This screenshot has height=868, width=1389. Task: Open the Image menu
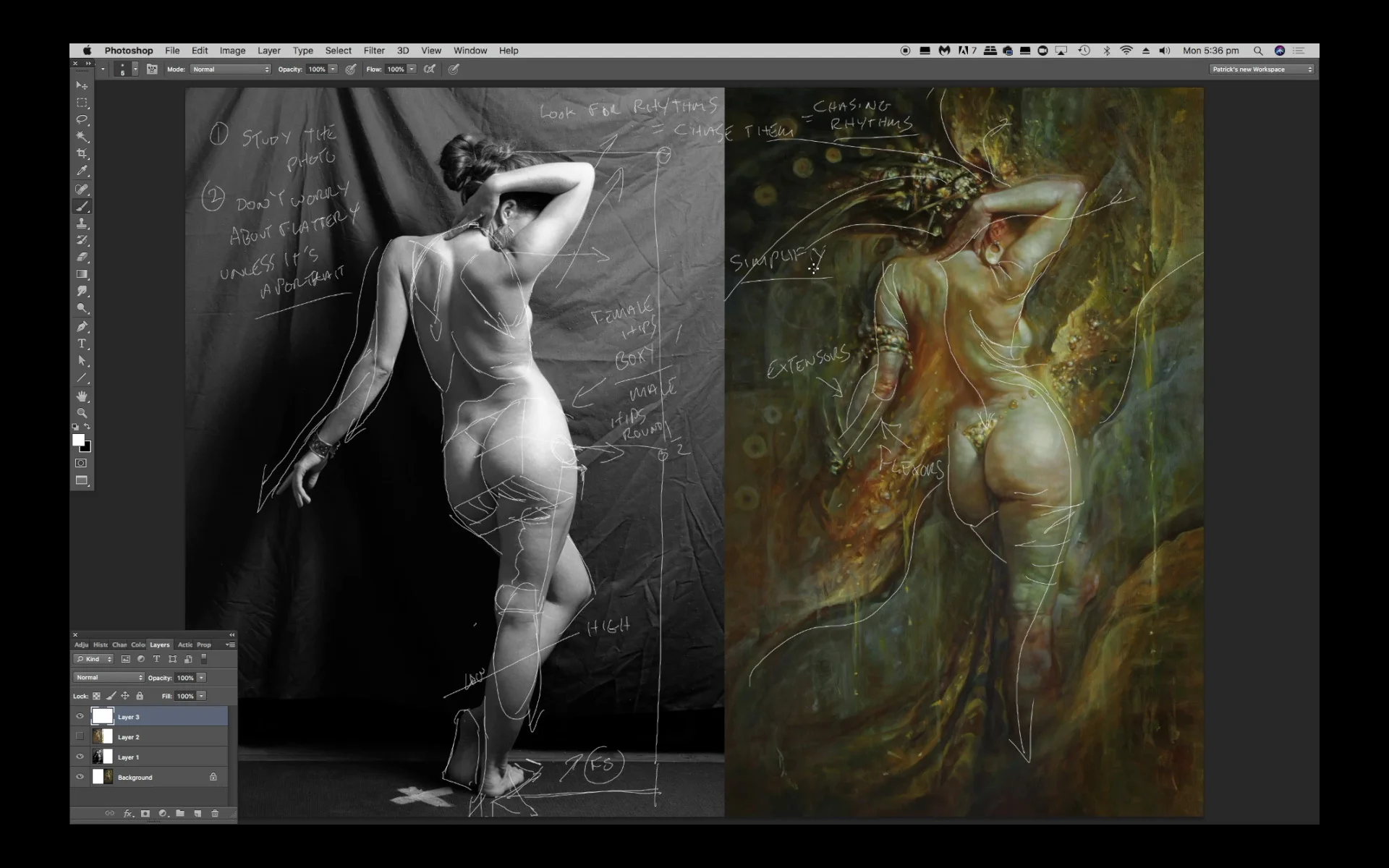pos(232,51)
